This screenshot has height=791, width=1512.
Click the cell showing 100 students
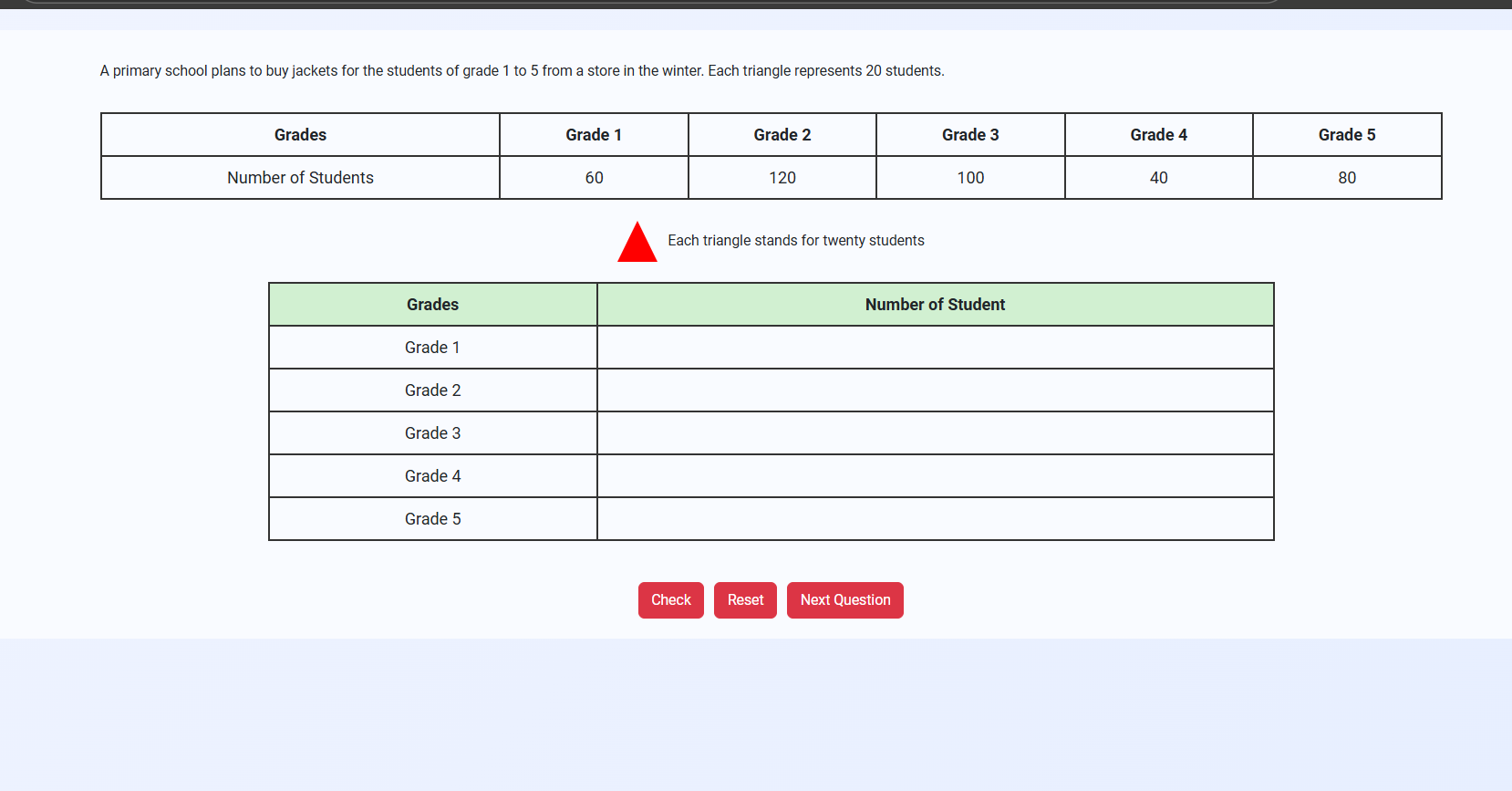970,178
